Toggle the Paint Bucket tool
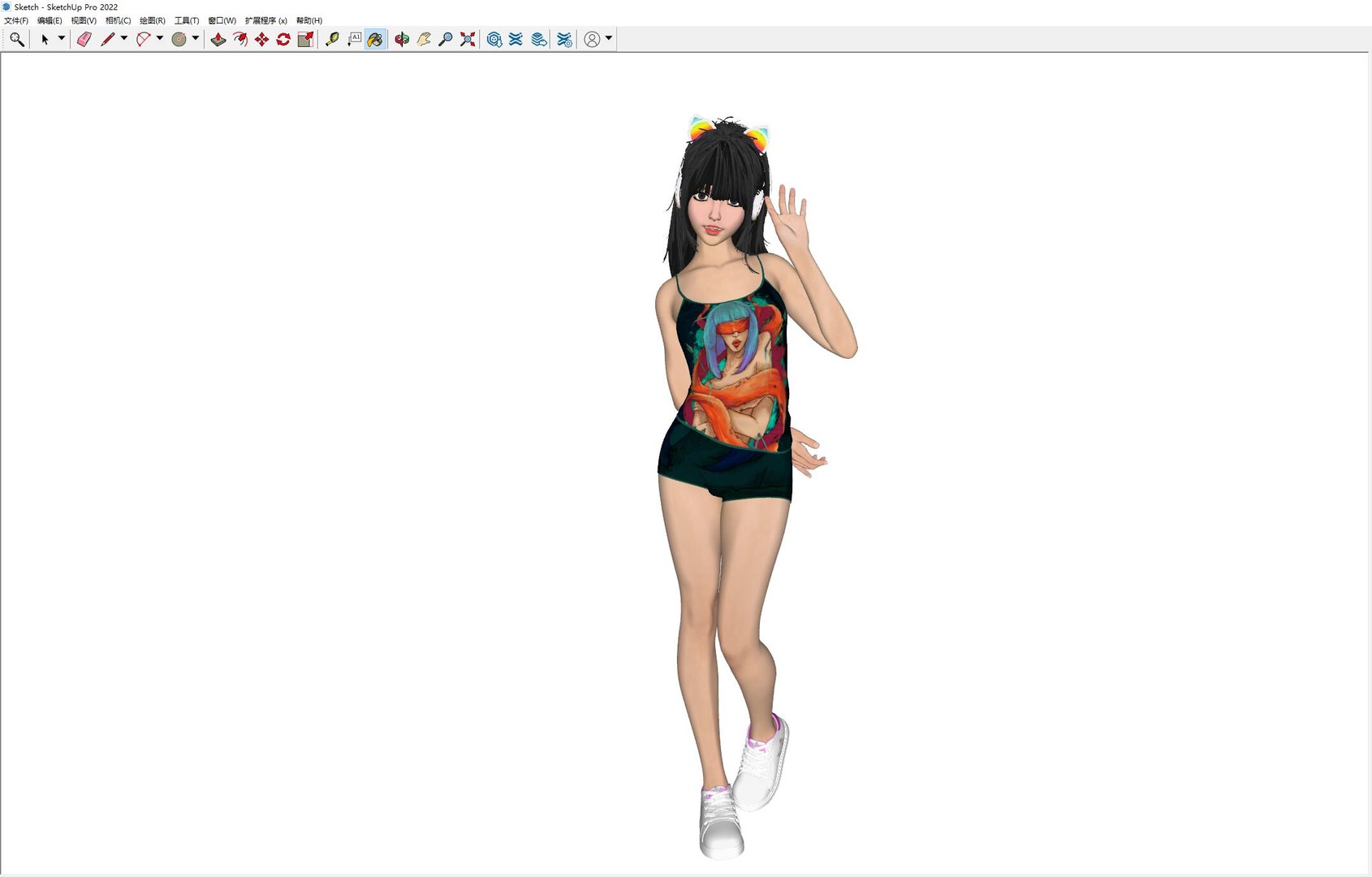Viewport: 1372px width, 877px height. [x=375, y=39]
